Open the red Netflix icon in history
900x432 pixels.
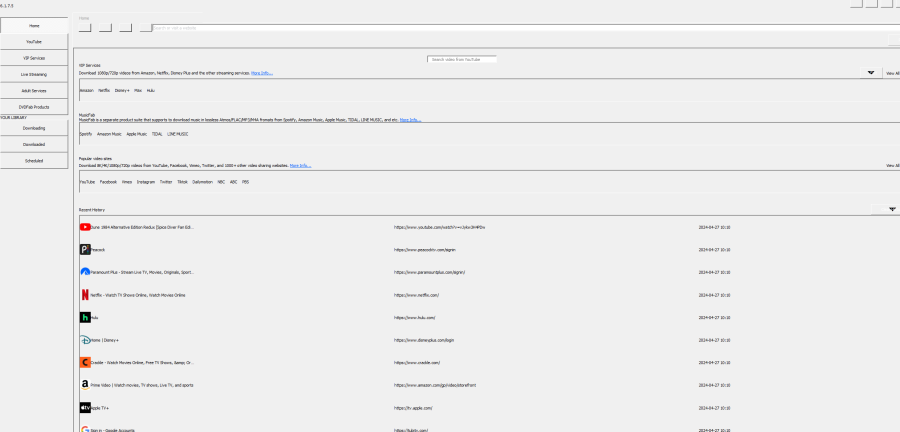[x=85, y=295]
